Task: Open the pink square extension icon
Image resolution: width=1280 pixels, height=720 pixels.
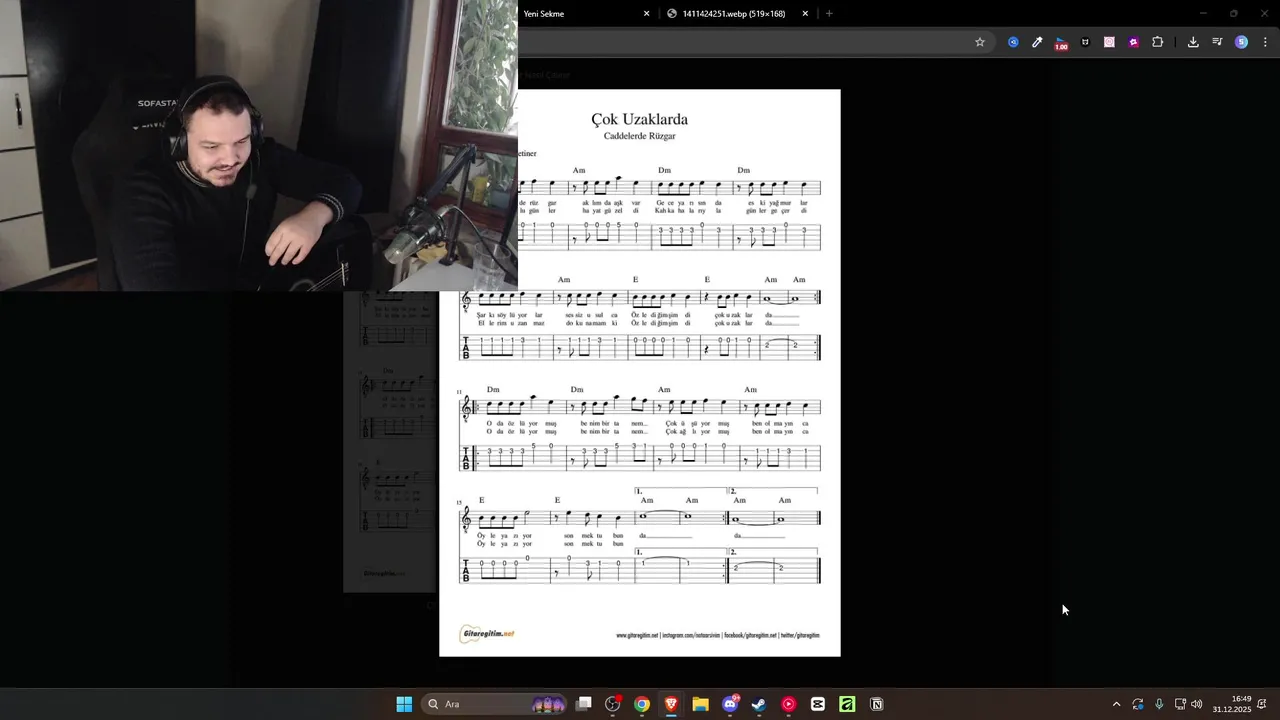Action: [x=1109, y=42]
